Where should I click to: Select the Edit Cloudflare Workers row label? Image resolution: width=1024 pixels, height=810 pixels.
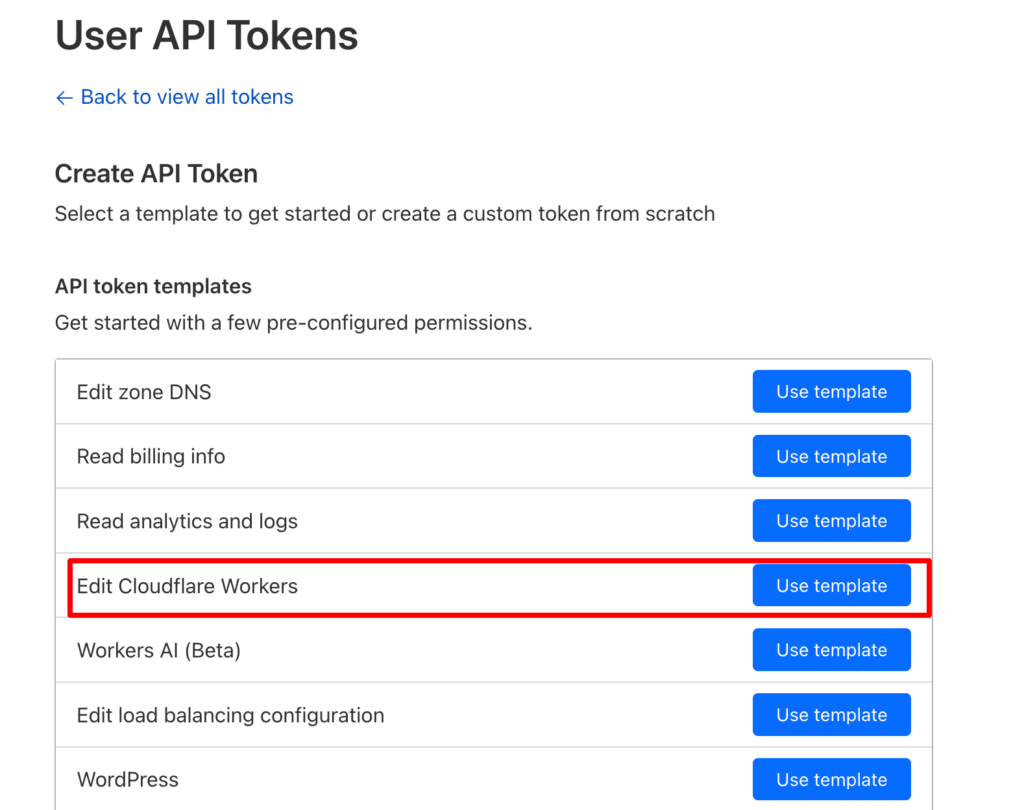(187, 586)
